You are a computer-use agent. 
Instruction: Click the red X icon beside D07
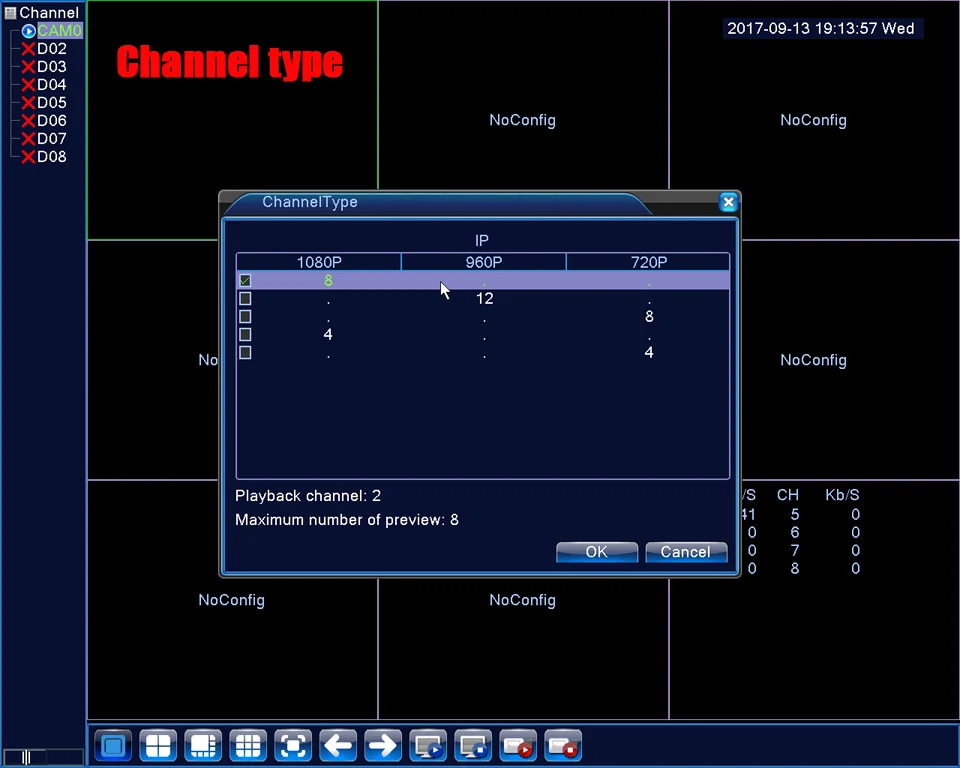[28, 139]
